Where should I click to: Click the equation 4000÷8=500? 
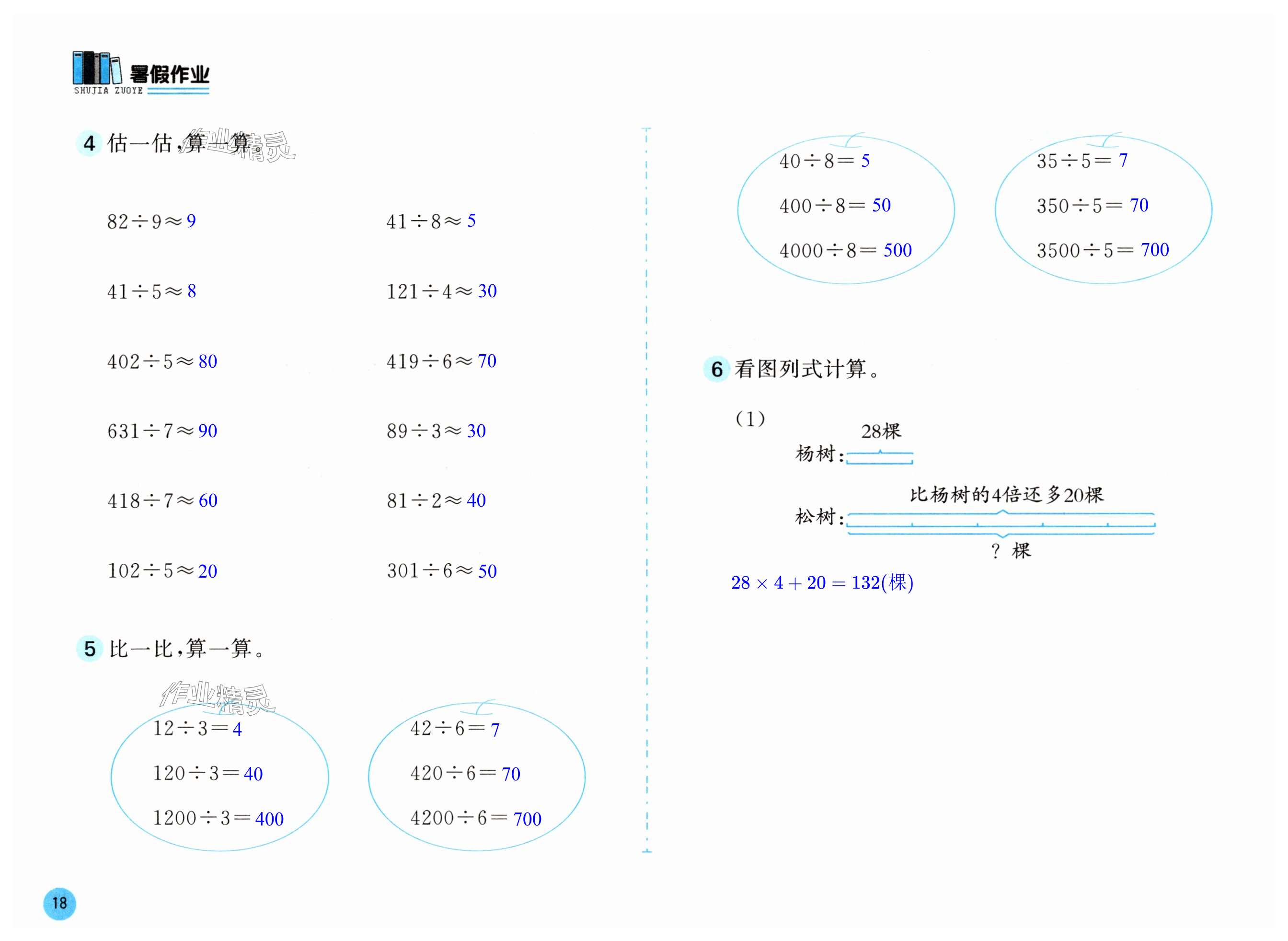pos(846,250)
